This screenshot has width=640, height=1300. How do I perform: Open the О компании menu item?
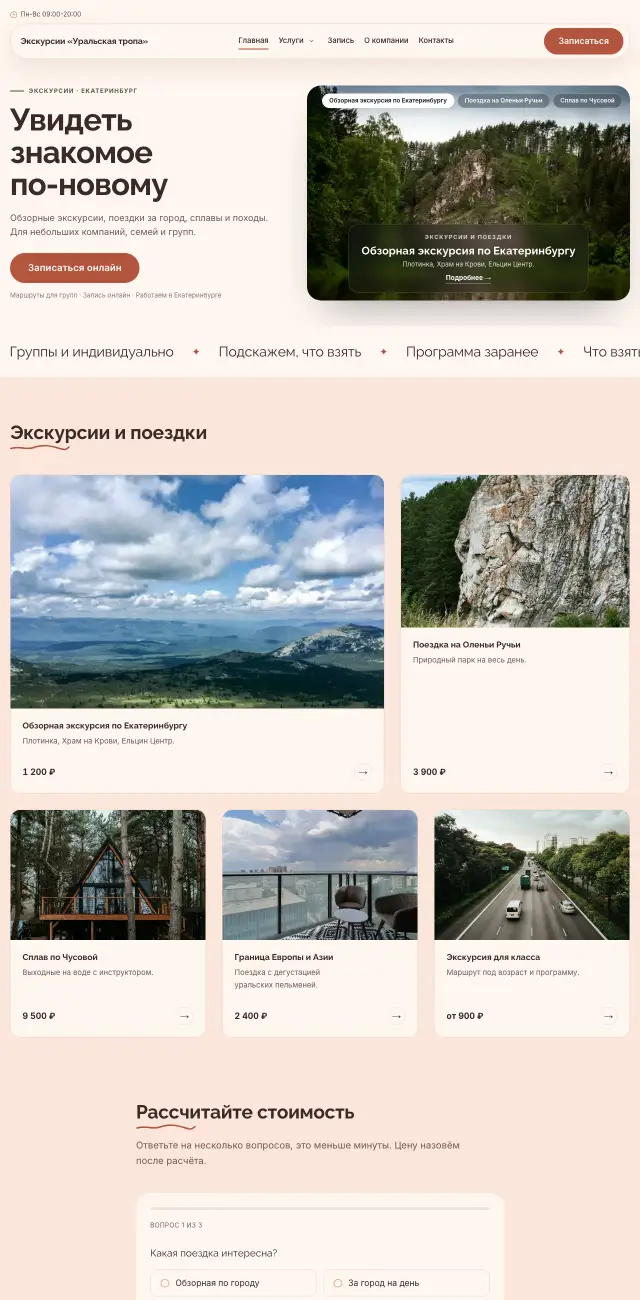[386, 41]
